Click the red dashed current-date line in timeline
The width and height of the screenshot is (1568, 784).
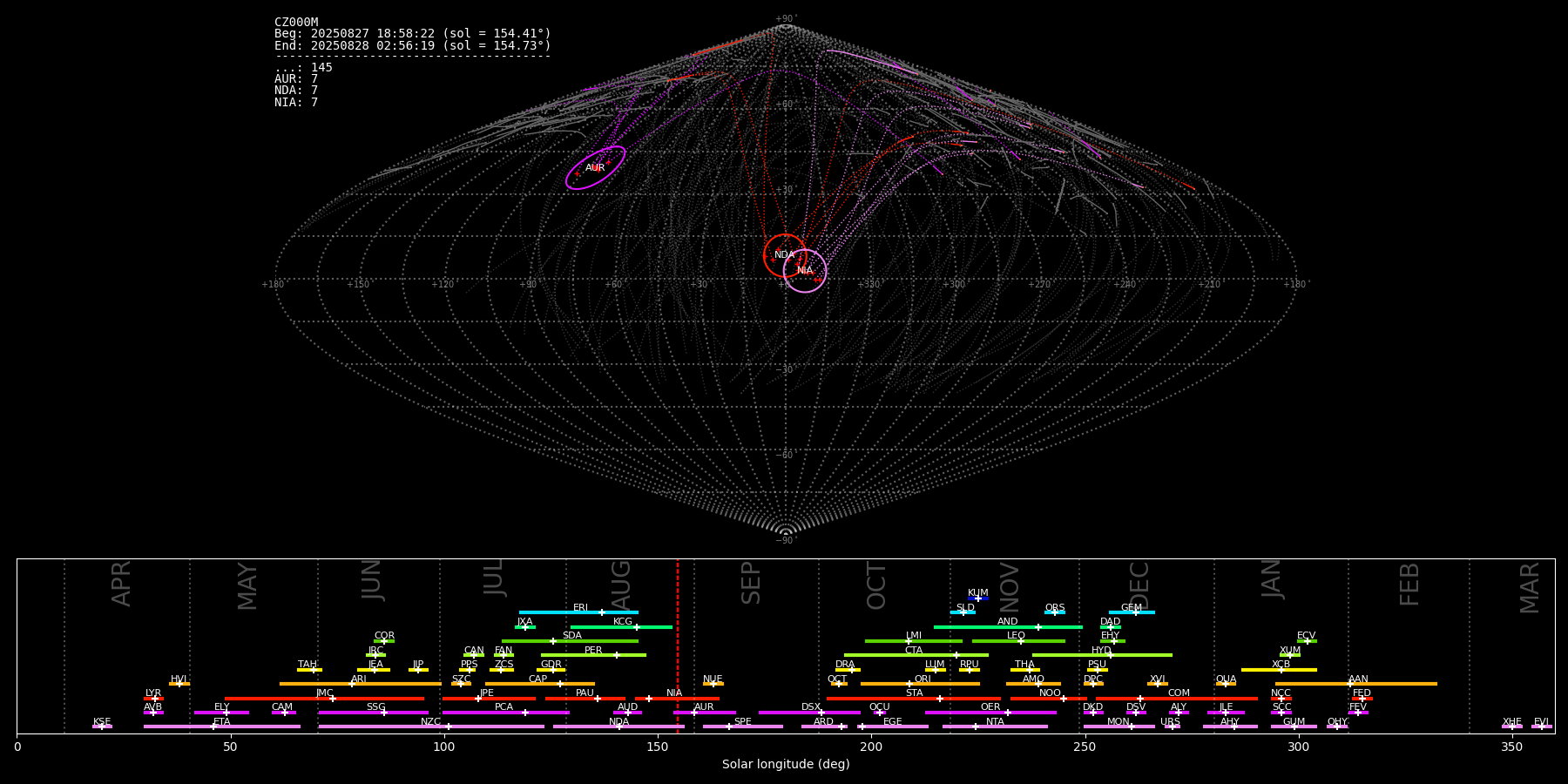coord(678,645)
